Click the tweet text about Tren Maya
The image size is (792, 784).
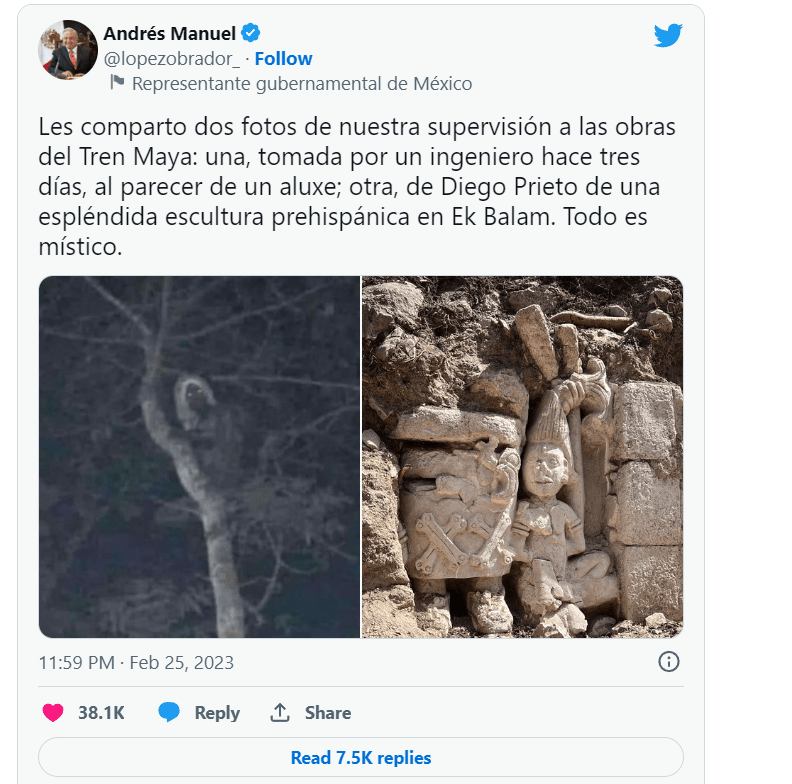[x=357, y=186]
